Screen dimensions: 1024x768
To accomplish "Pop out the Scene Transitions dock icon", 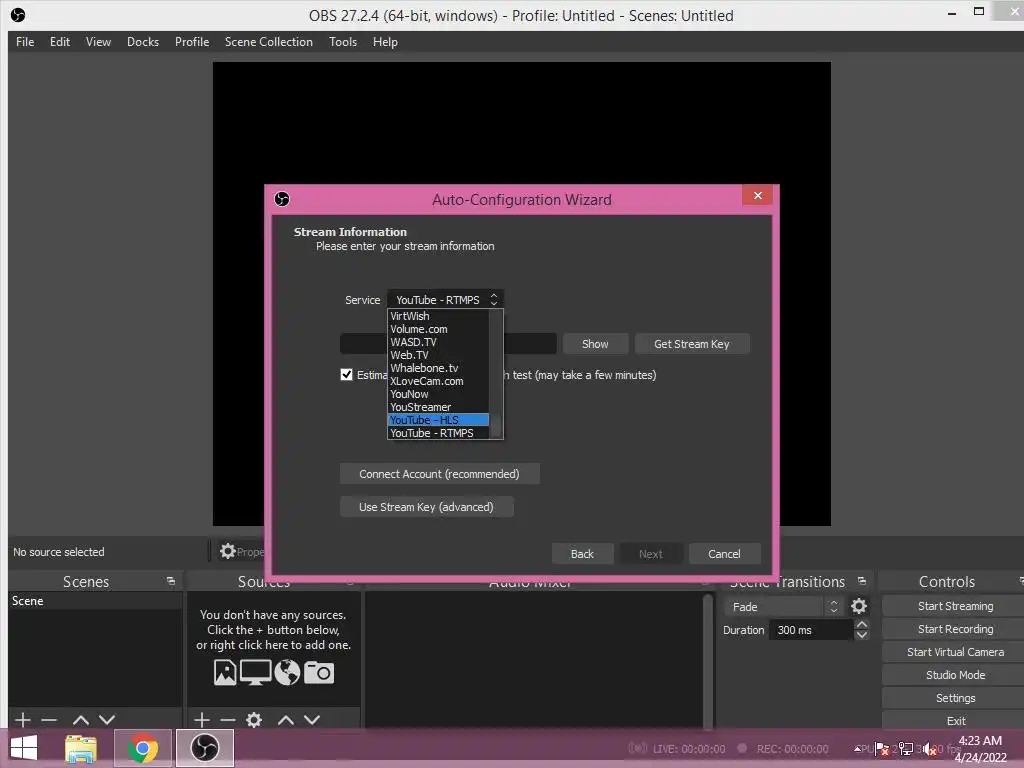I will (862, 581).
